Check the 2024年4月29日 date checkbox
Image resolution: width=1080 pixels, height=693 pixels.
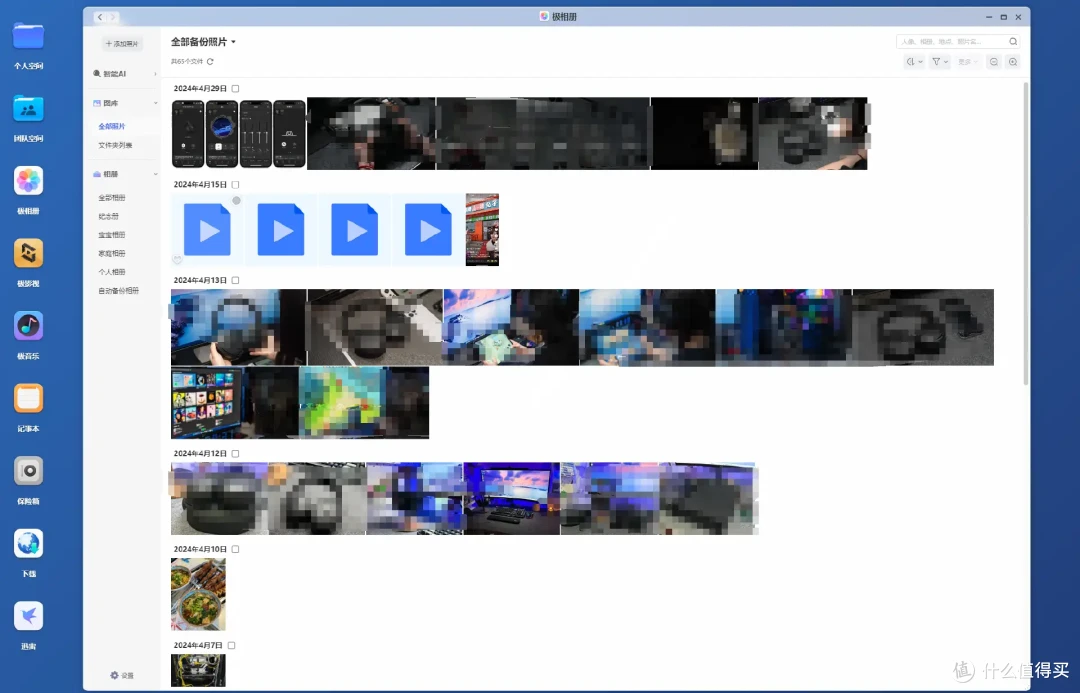pos(236,89)
